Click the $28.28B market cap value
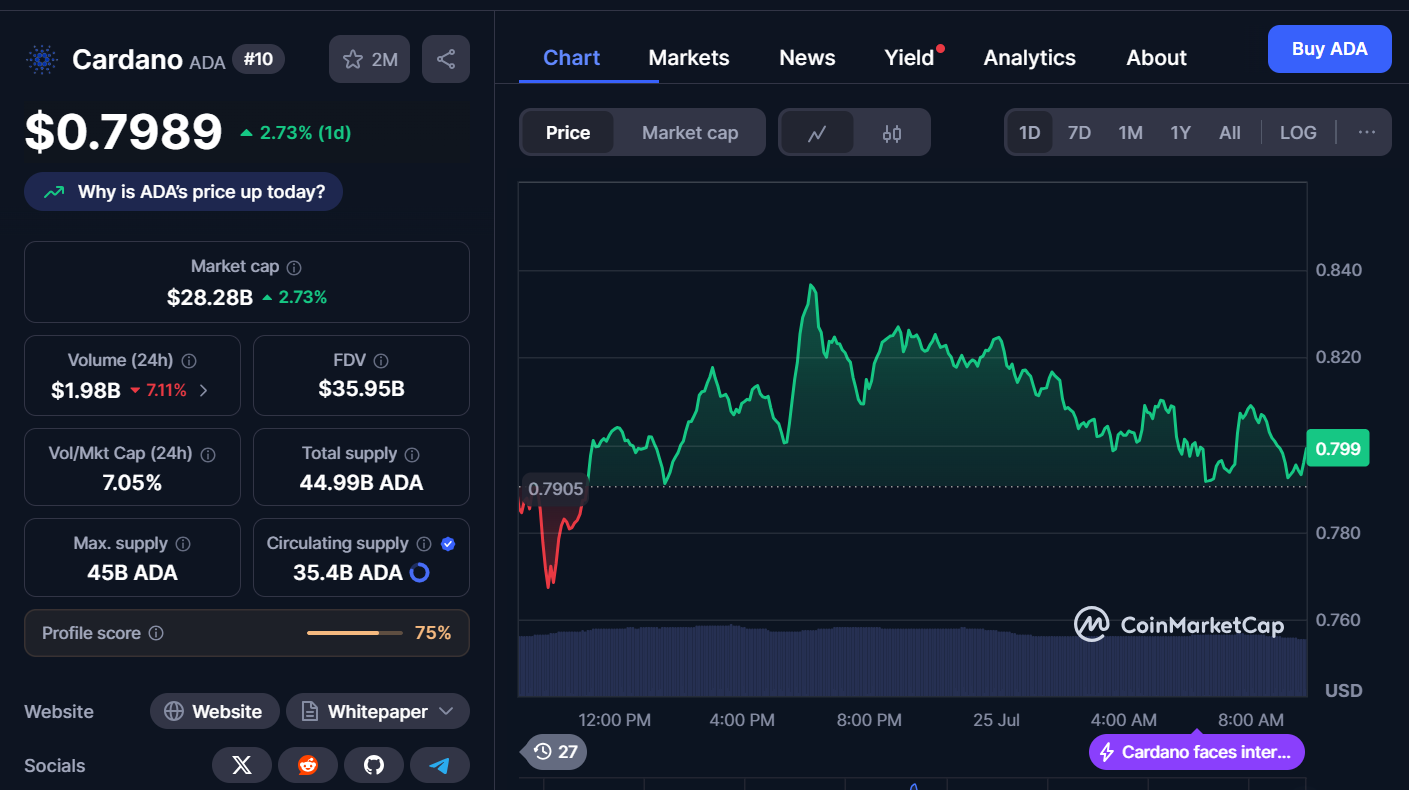Viewport: 1409px width, 790px height. (210, 297)
